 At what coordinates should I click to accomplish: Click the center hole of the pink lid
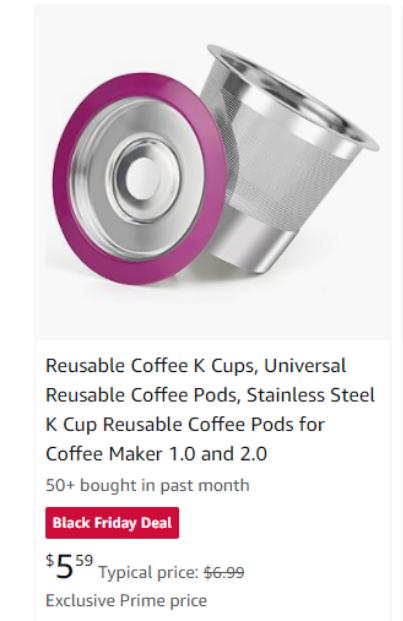(x=143, y=179)
